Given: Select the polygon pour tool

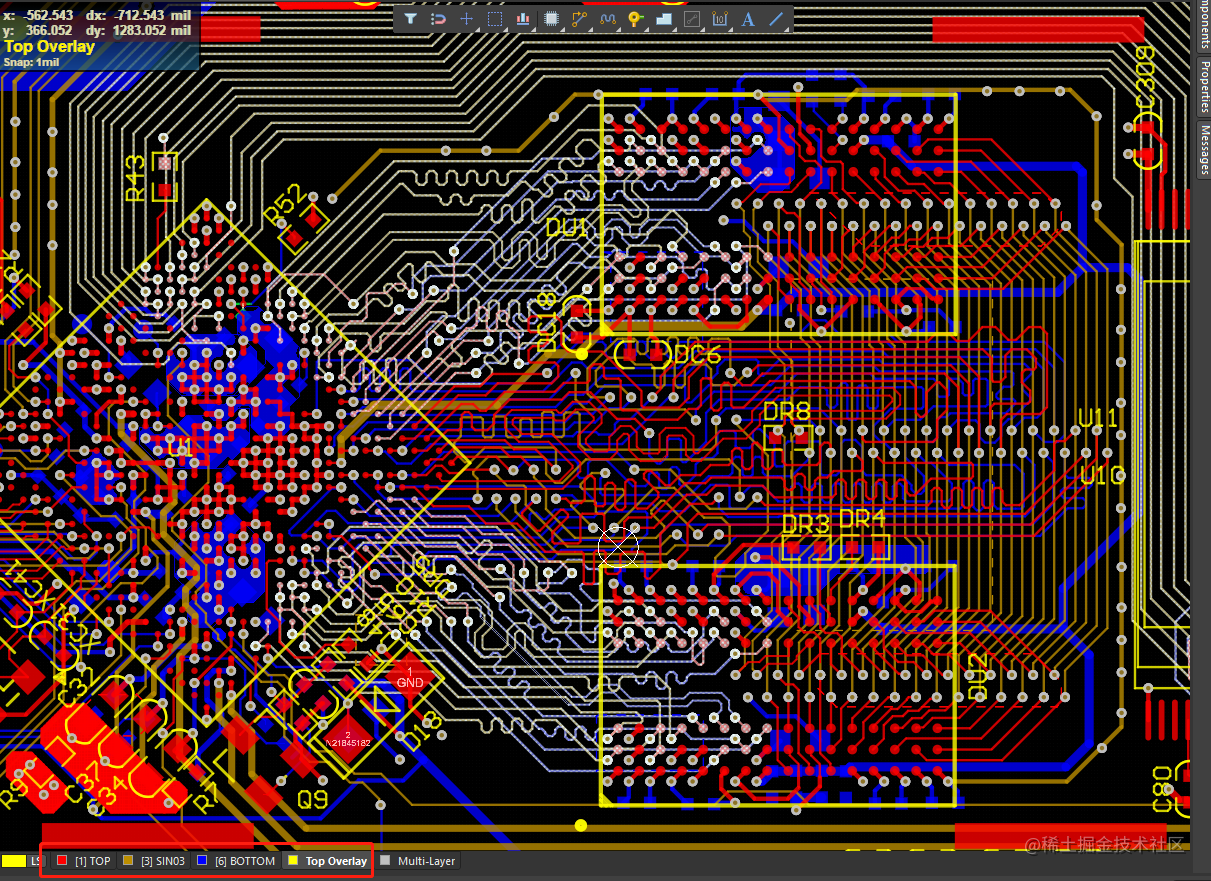Looking at the screenshot, I should 664,19.
